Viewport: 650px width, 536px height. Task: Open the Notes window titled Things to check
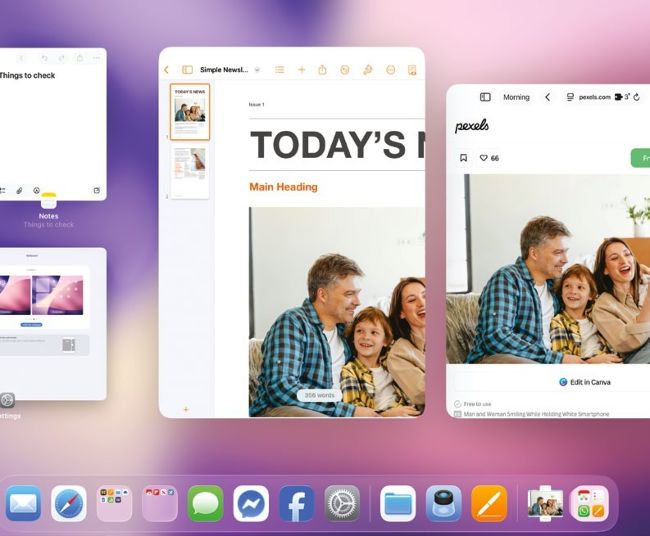(53, 124)
